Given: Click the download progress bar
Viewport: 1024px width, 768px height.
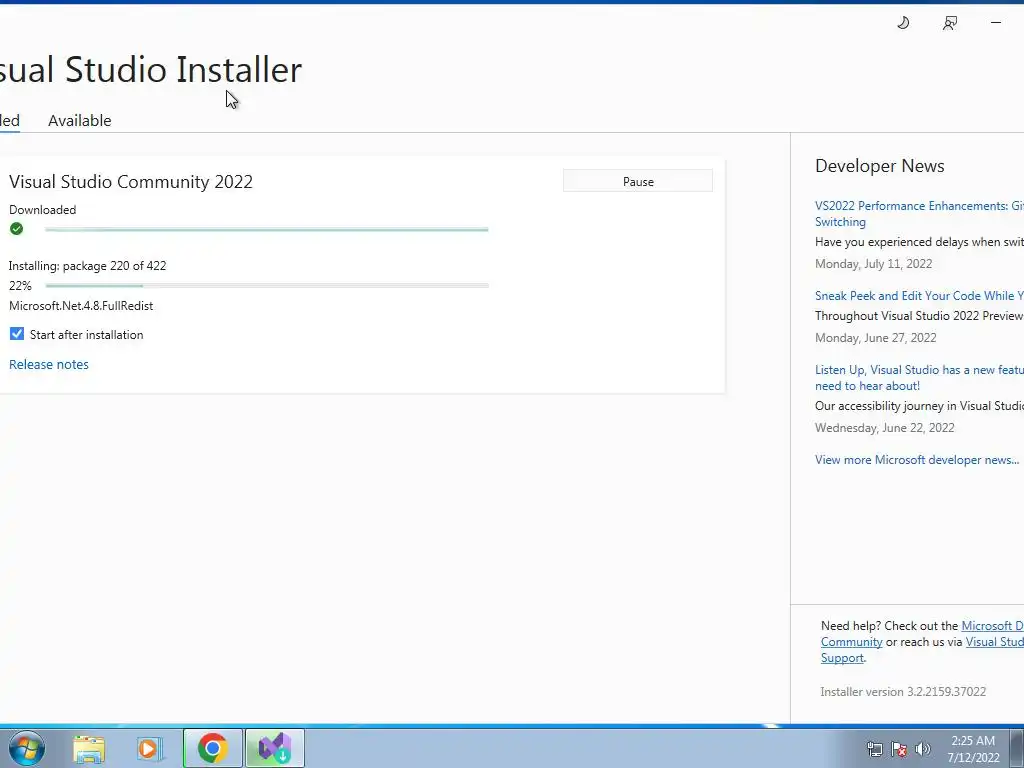Looking at the screenshot, I should pyautogui.click(x=266, y=229).
